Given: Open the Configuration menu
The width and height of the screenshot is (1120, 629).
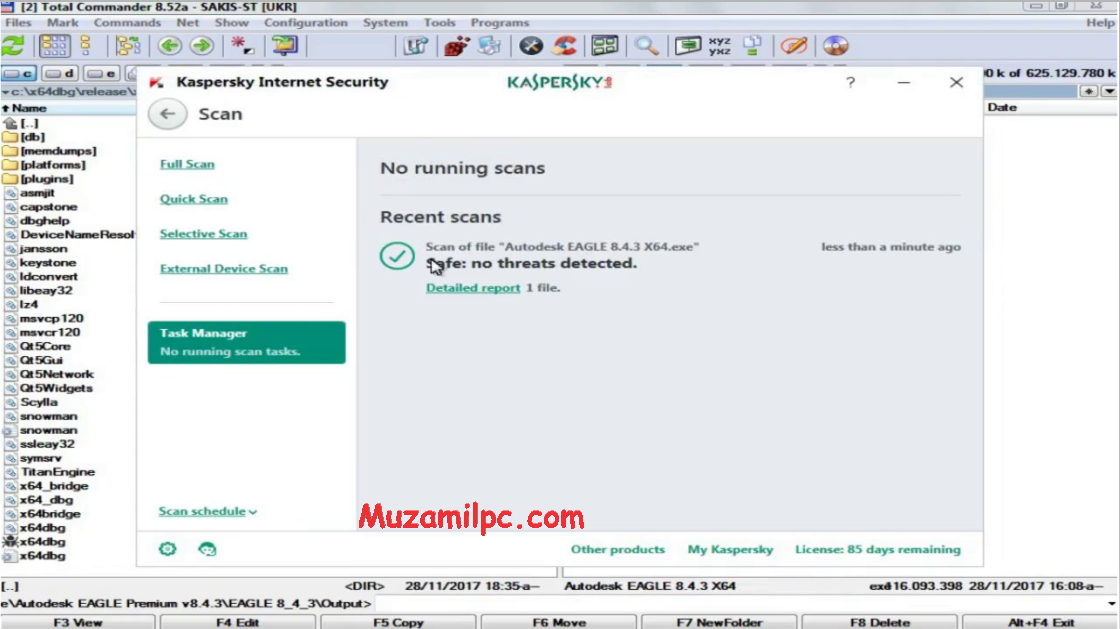Looking at the screenshot, I should point(306,23).
